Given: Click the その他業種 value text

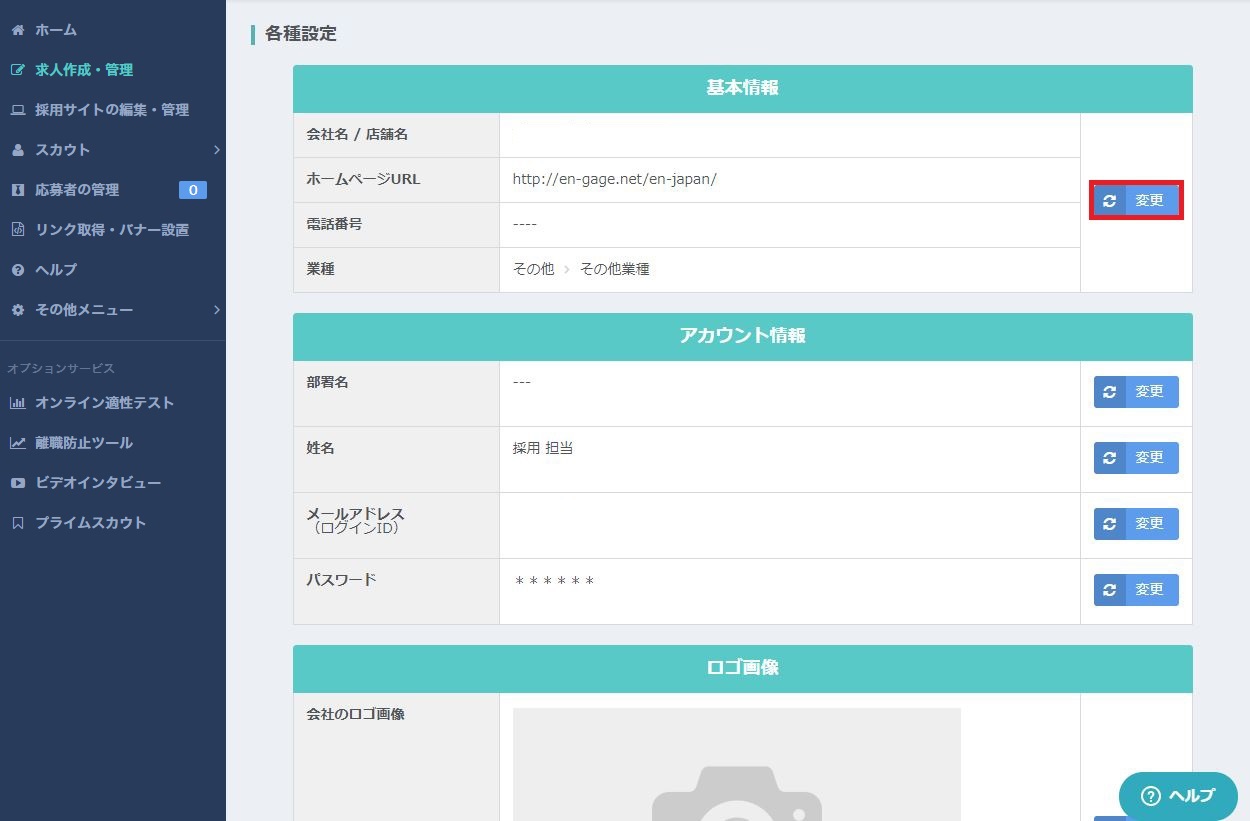Looking at the screenshot, I should point(615,269).
